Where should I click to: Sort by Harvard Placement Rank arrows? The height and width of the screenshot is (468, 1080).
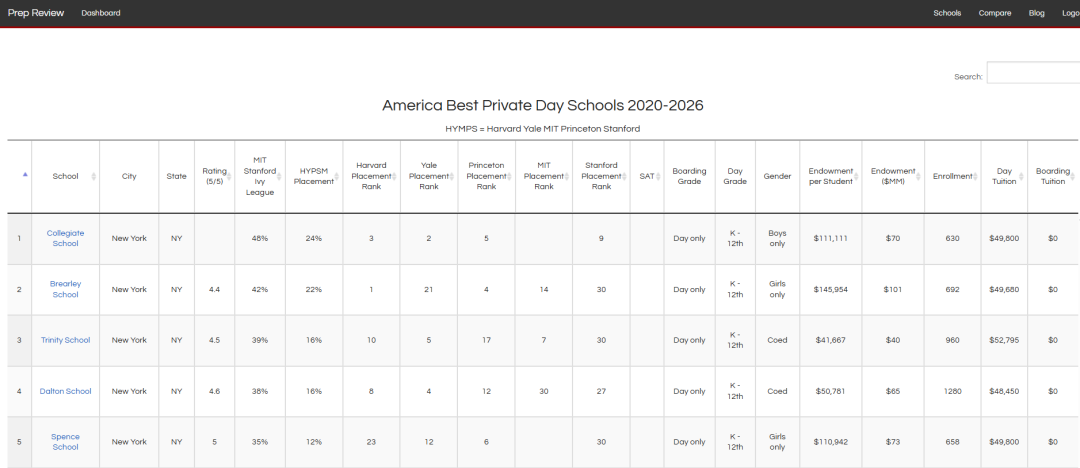(394, 176)
